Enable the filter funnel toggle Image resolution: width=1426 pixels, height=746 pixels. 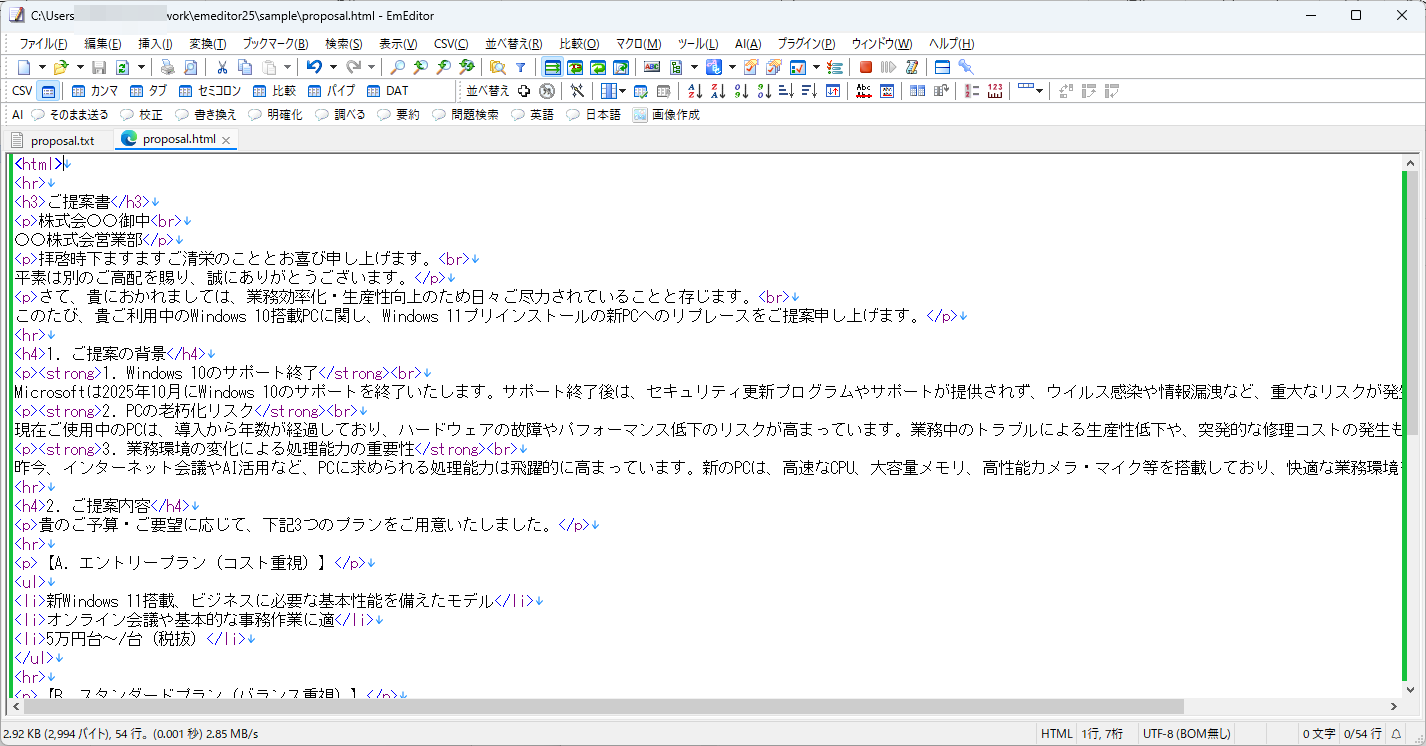[521, 66]
